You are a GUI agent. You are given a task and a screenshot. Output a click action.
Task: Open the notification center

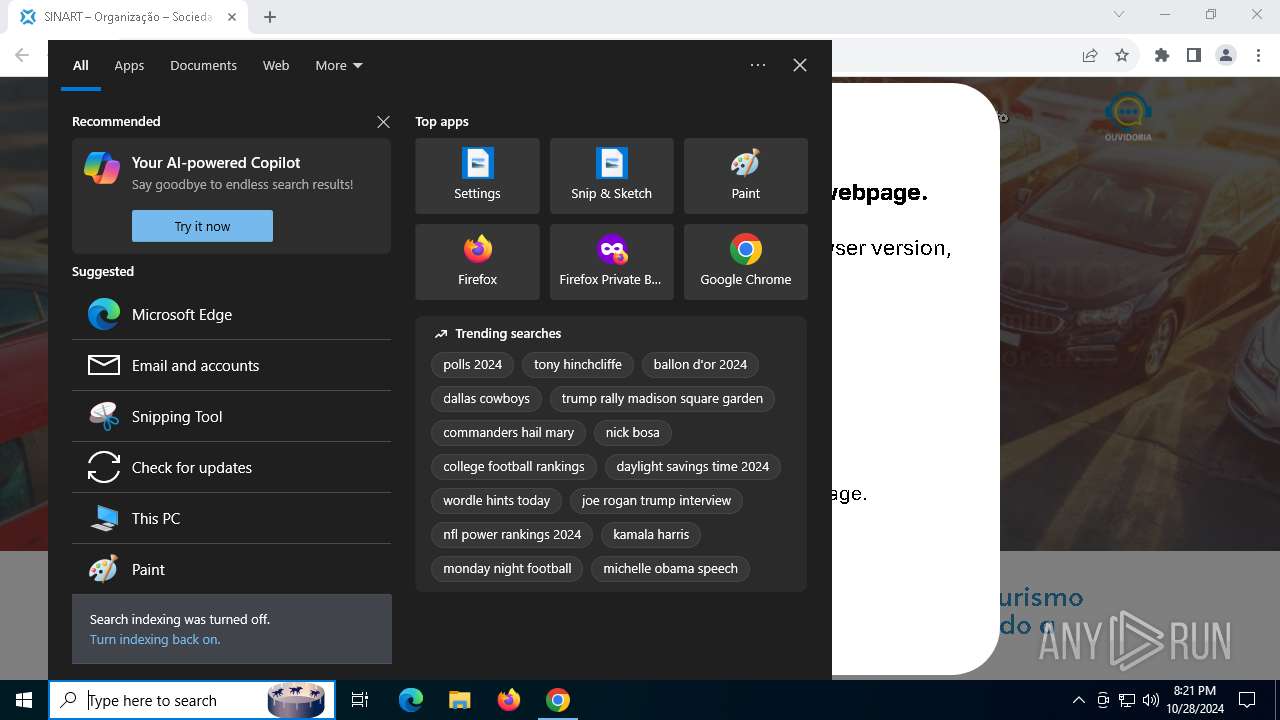1247,700
